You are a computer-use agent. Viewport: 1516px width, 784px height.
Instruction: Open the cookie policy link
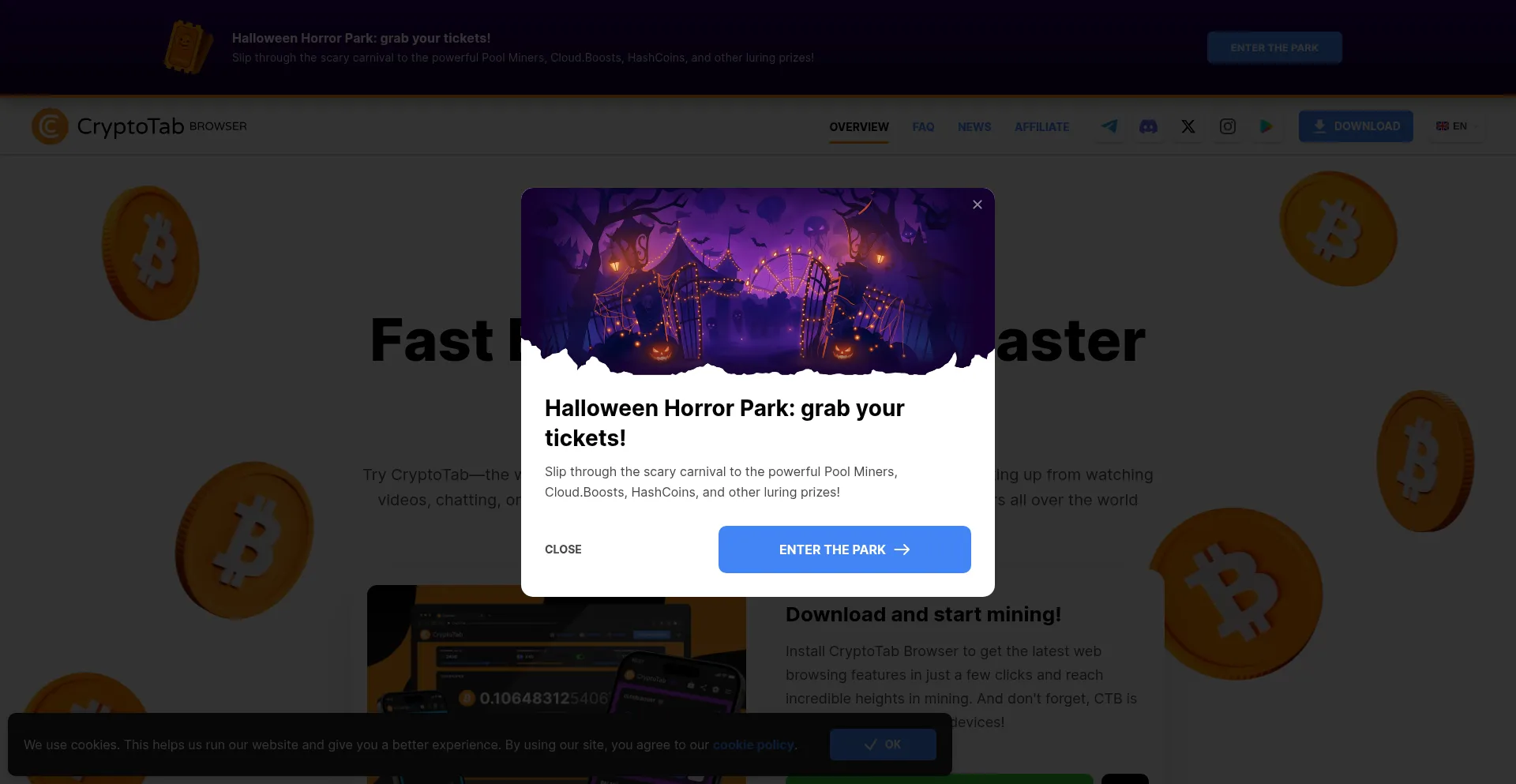753,745
